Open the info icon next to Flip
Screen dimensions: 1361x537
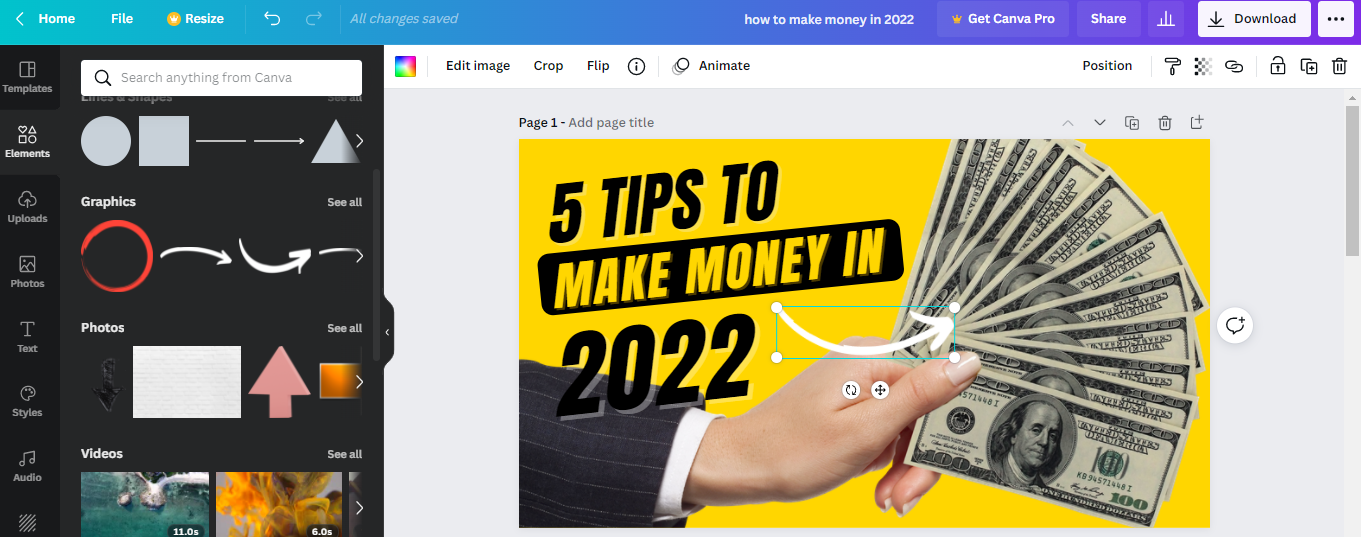(x=636, y=66)
